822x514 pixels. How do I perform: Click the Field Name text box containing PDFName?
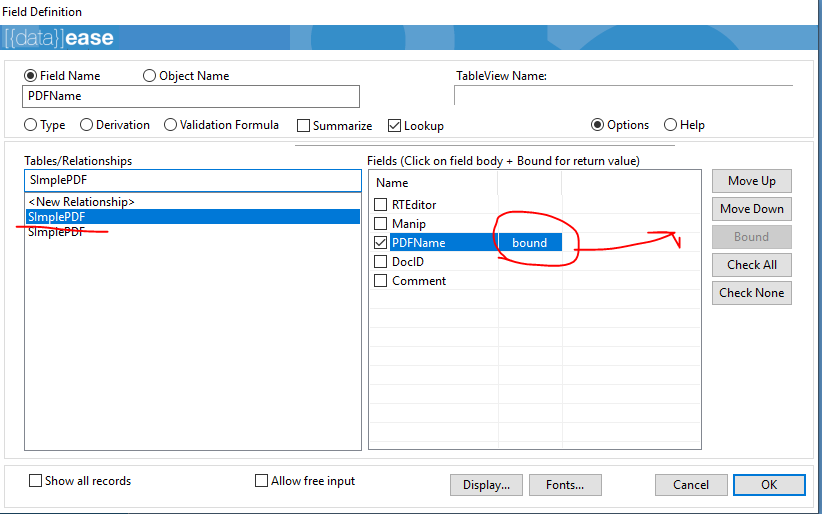[191, 97]
